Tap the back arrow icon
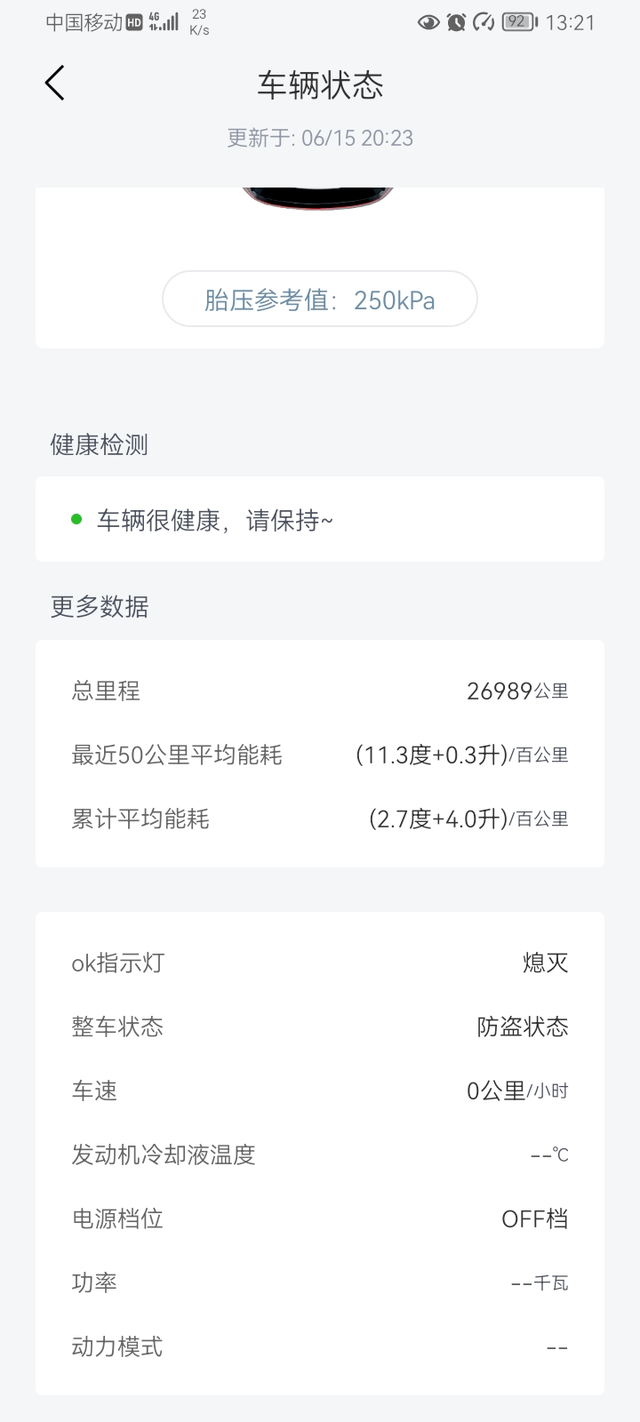The image size is (640, 1422). click(x=55, y=83)
